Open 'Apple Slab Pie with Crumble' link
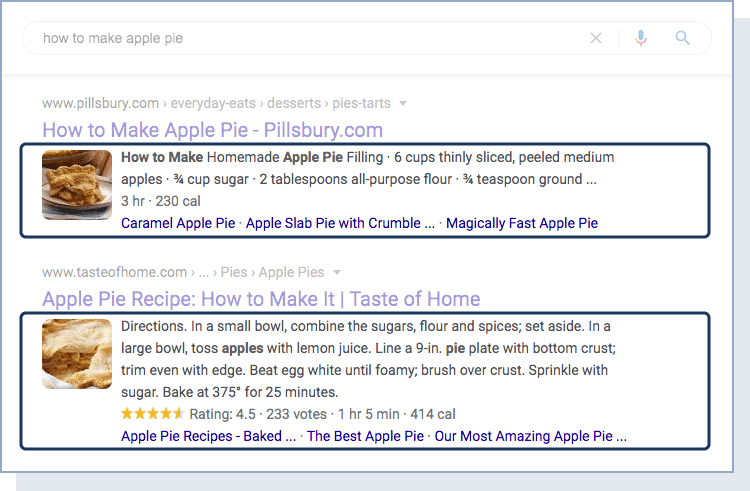Screen dimensions: 750x491 340,223
